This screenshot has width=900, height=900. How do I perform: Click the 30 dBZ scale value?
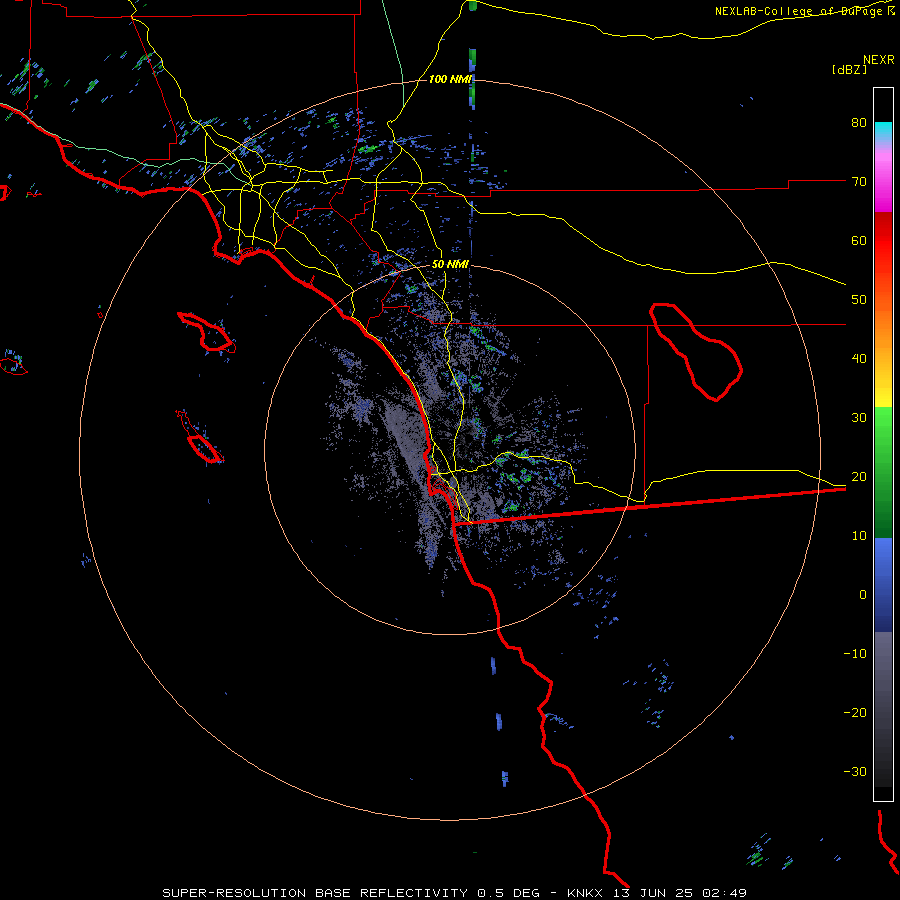pyautogui.click(x=859, y=418)
